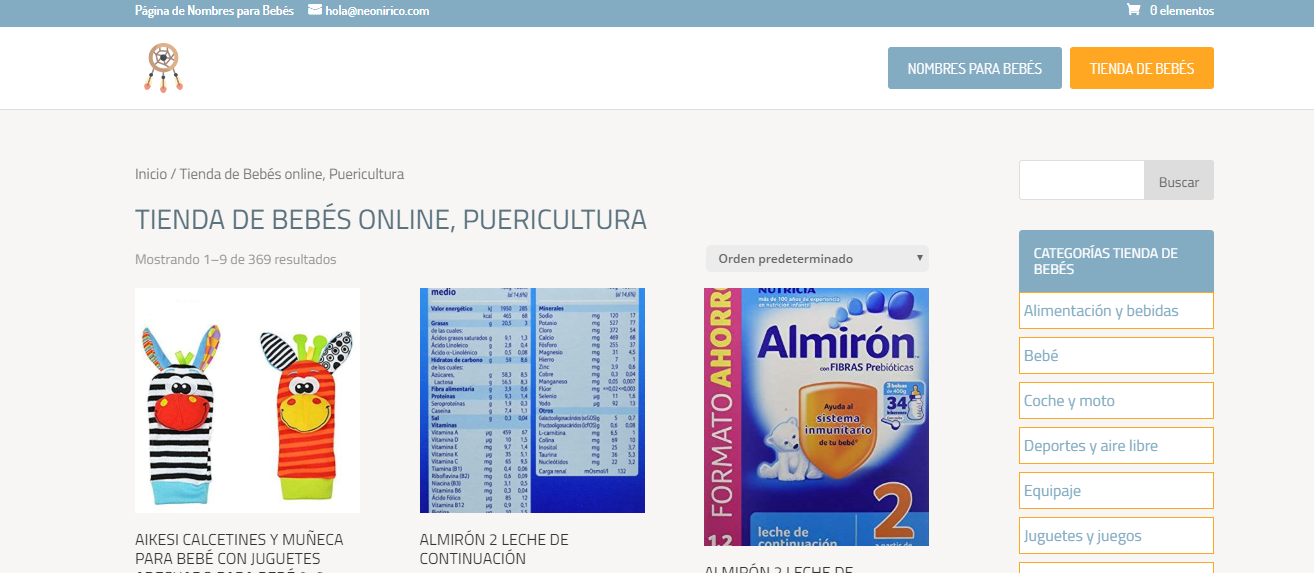The height and width of the screenshot is (573, 1314).
Task: Click the Buscar button
Action: [x=1179, y=182]
